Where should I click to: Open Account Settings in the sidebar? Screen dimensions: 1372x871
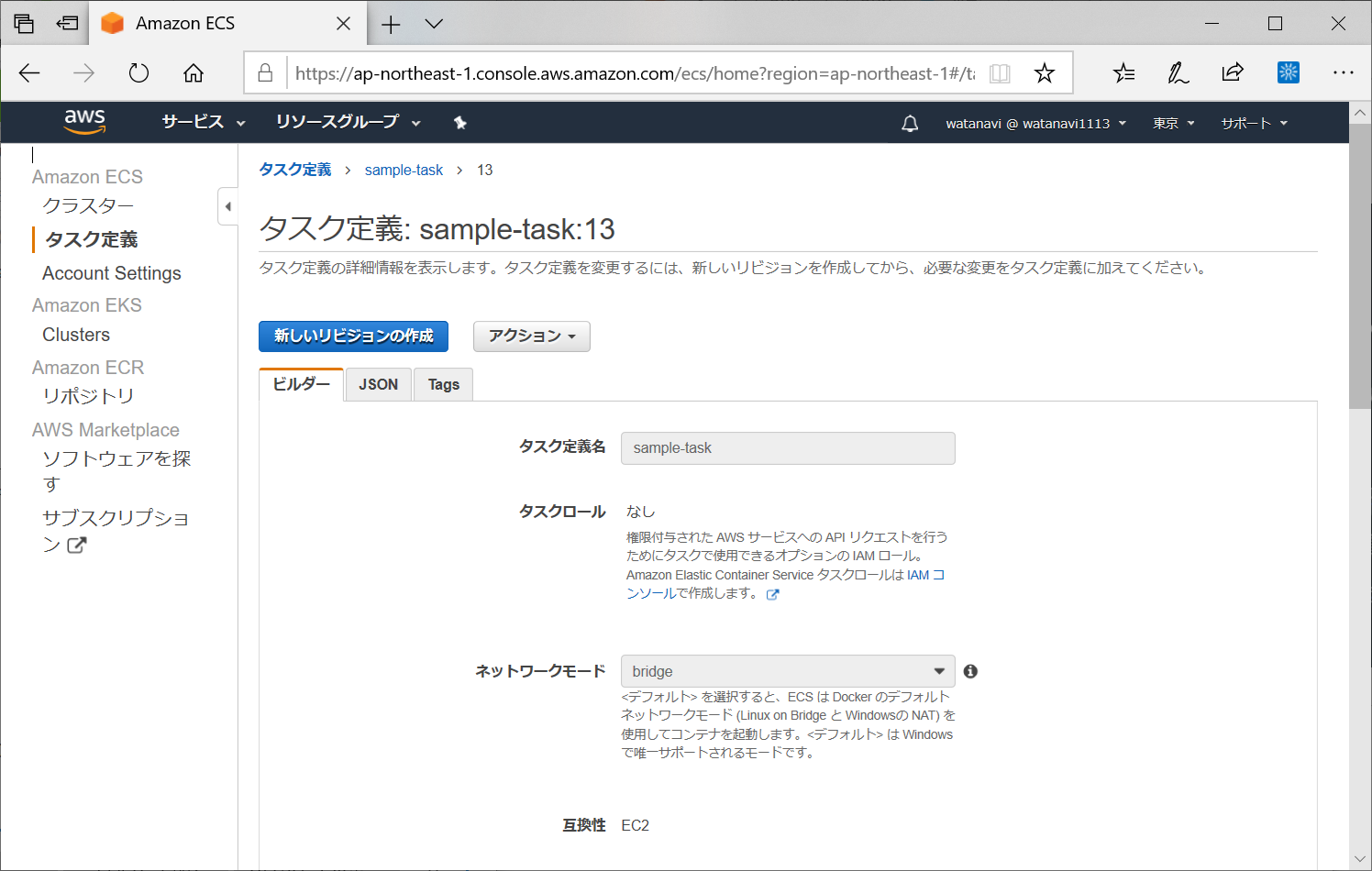[112, 273]
